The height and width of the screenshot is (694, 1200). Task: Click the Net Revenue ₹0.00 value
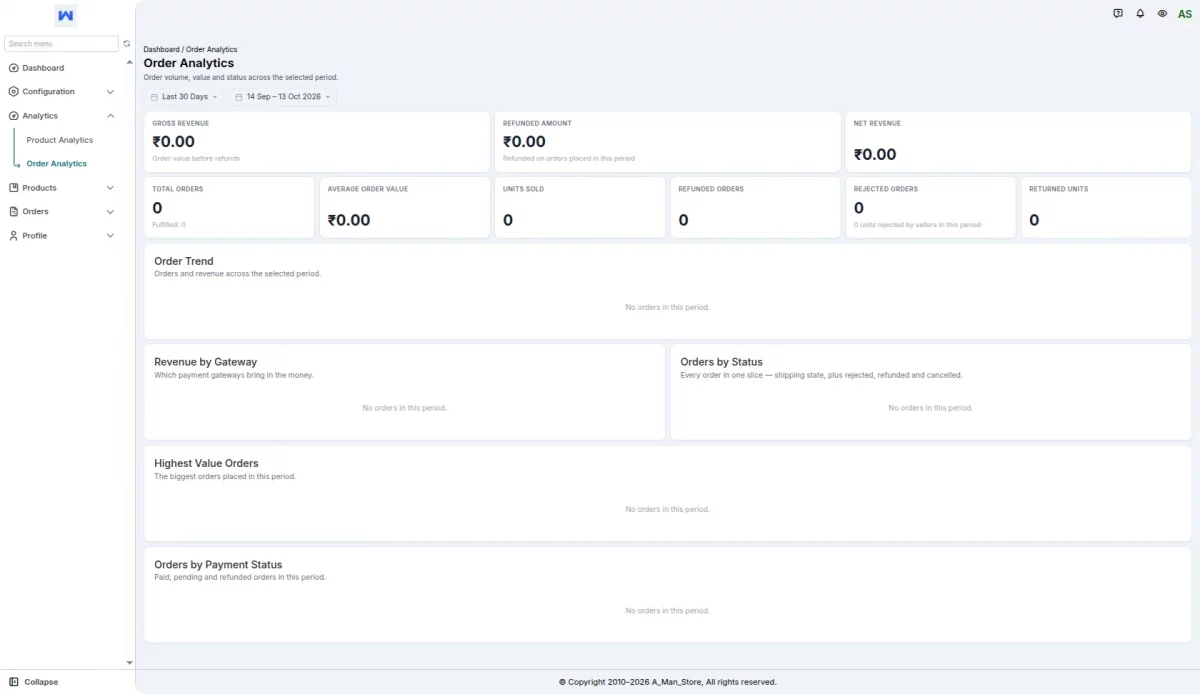[875, 154]
